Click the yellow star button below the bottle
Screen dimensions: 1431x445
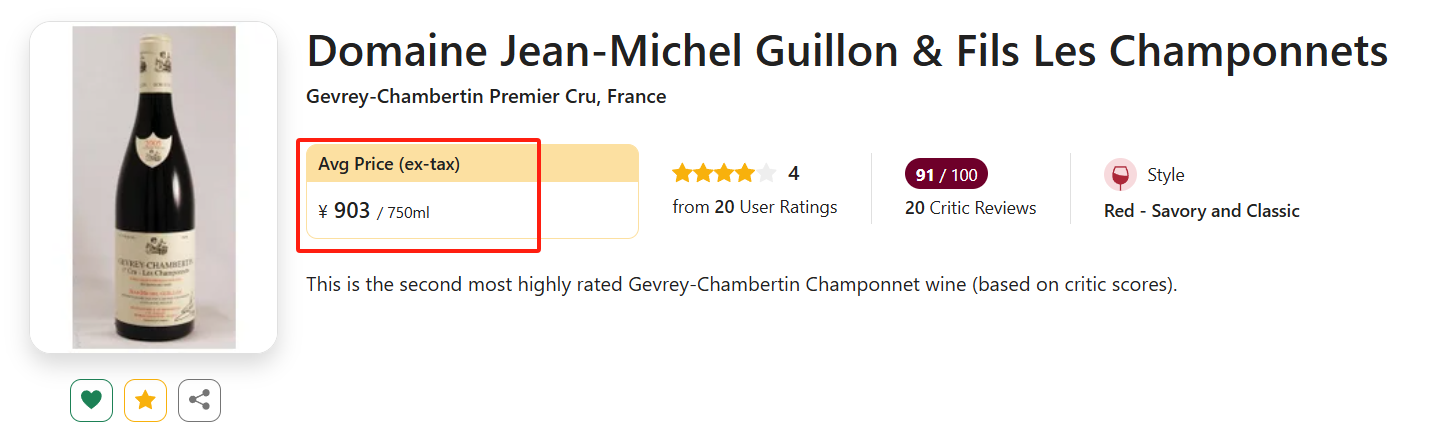point(145,401)
